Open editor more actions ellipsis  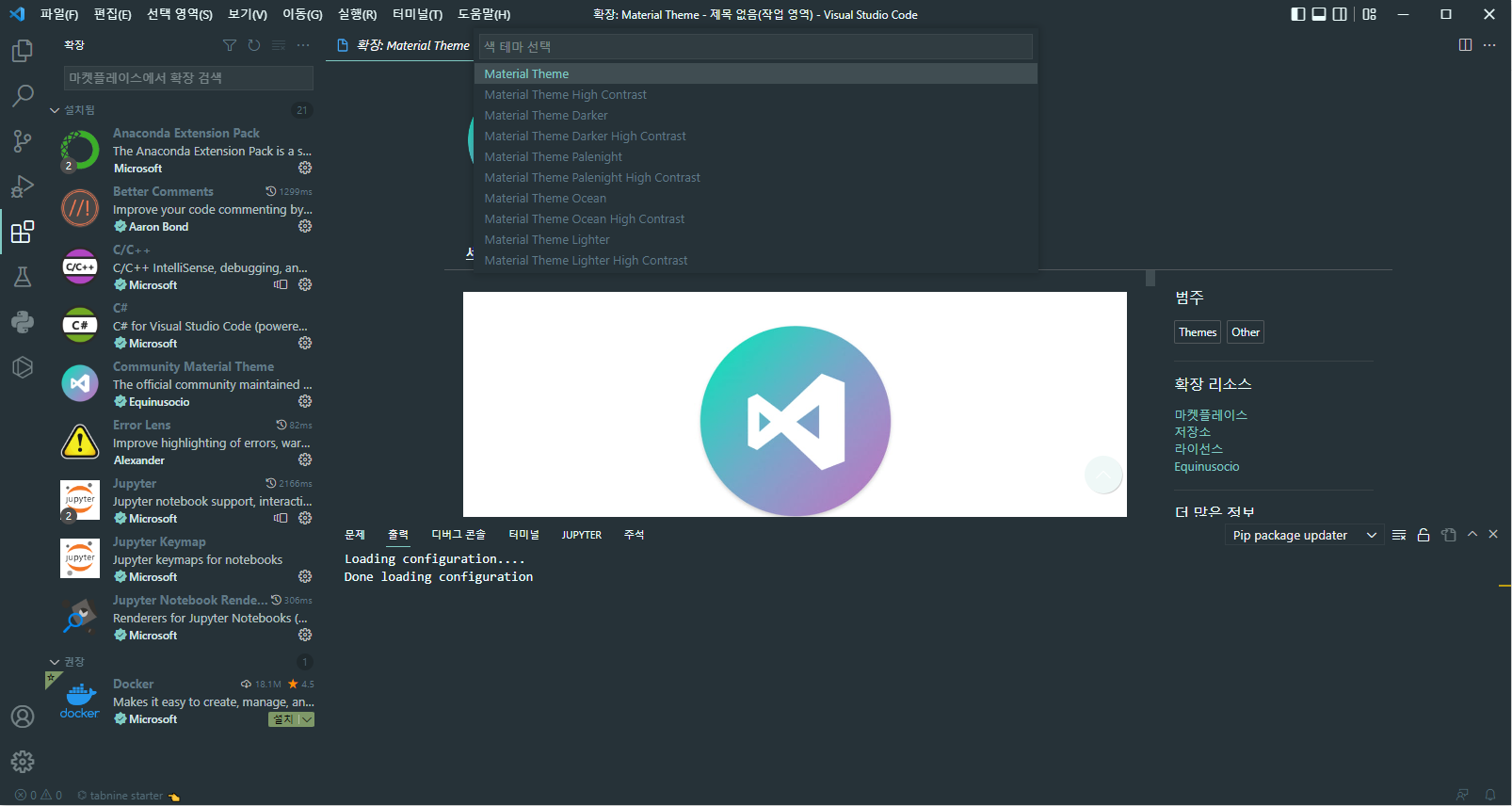pos(1489,45)
